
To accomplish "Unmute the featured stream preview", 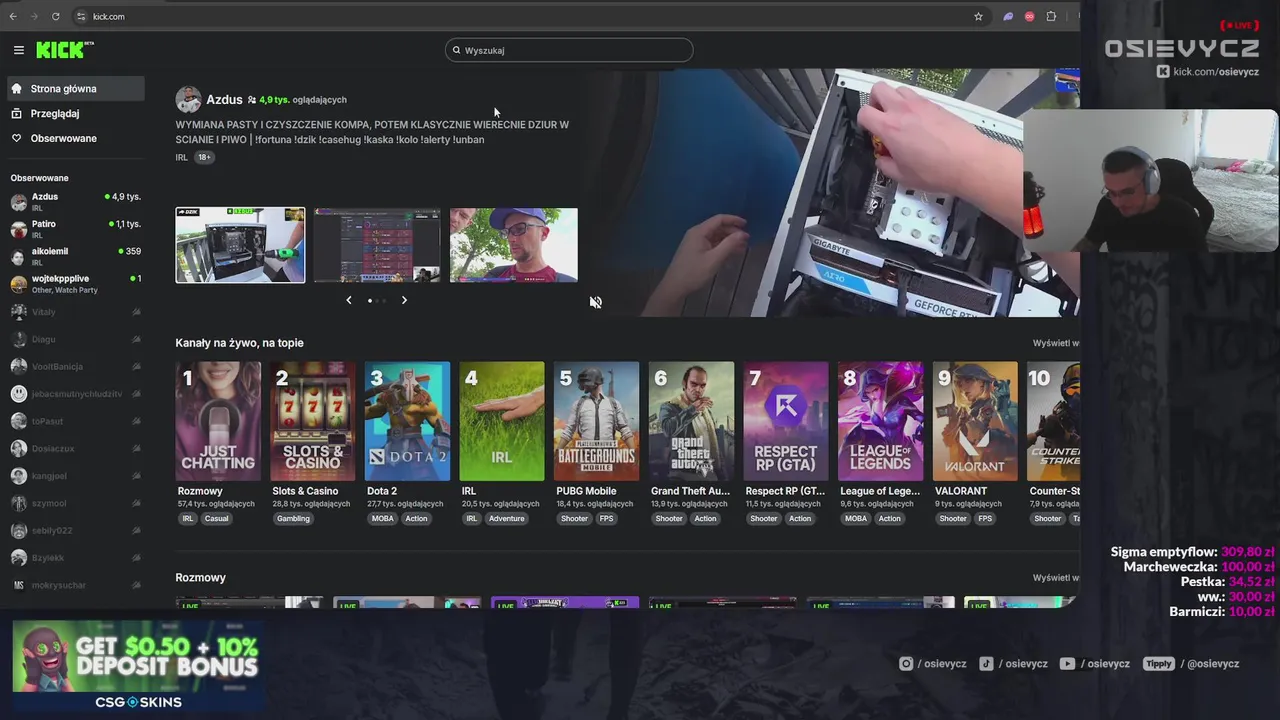I will [x=595, y=302].
